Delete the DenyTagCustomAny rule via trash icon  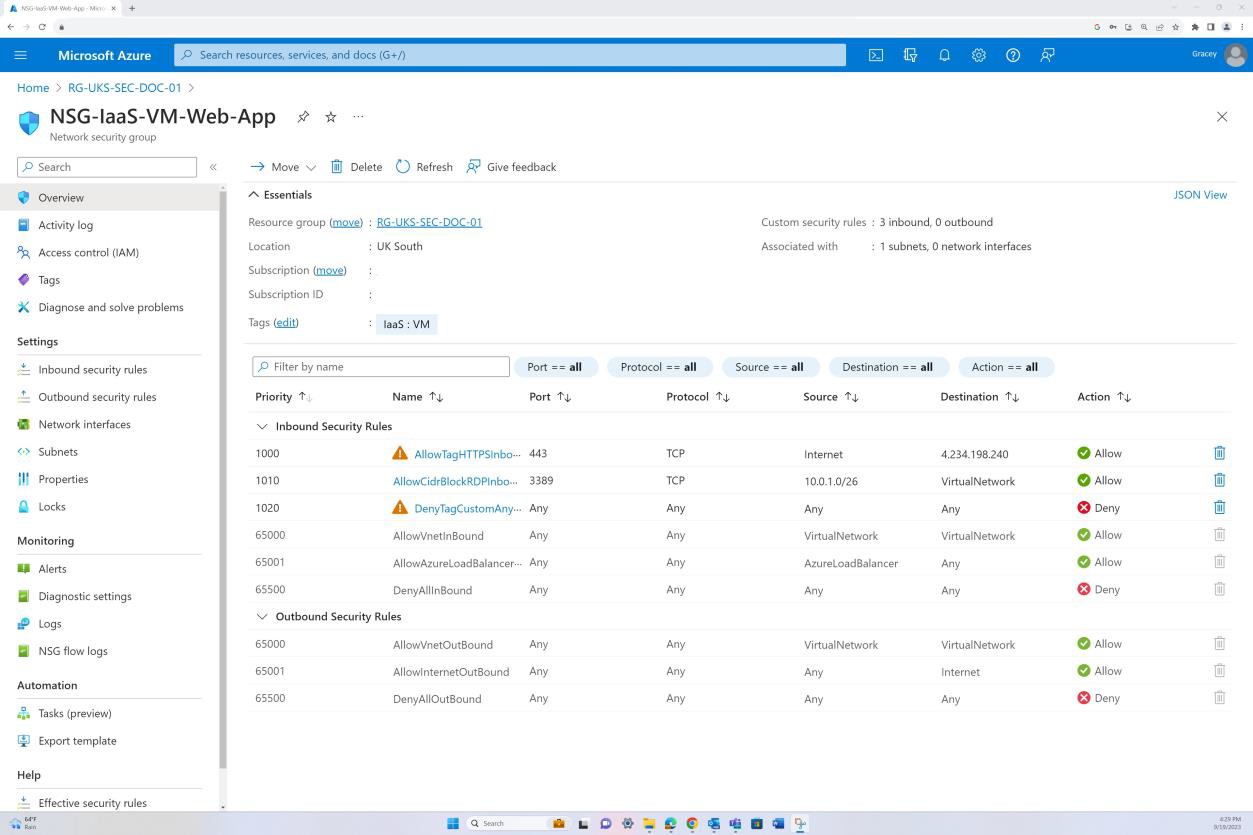tap(1219, 507)
